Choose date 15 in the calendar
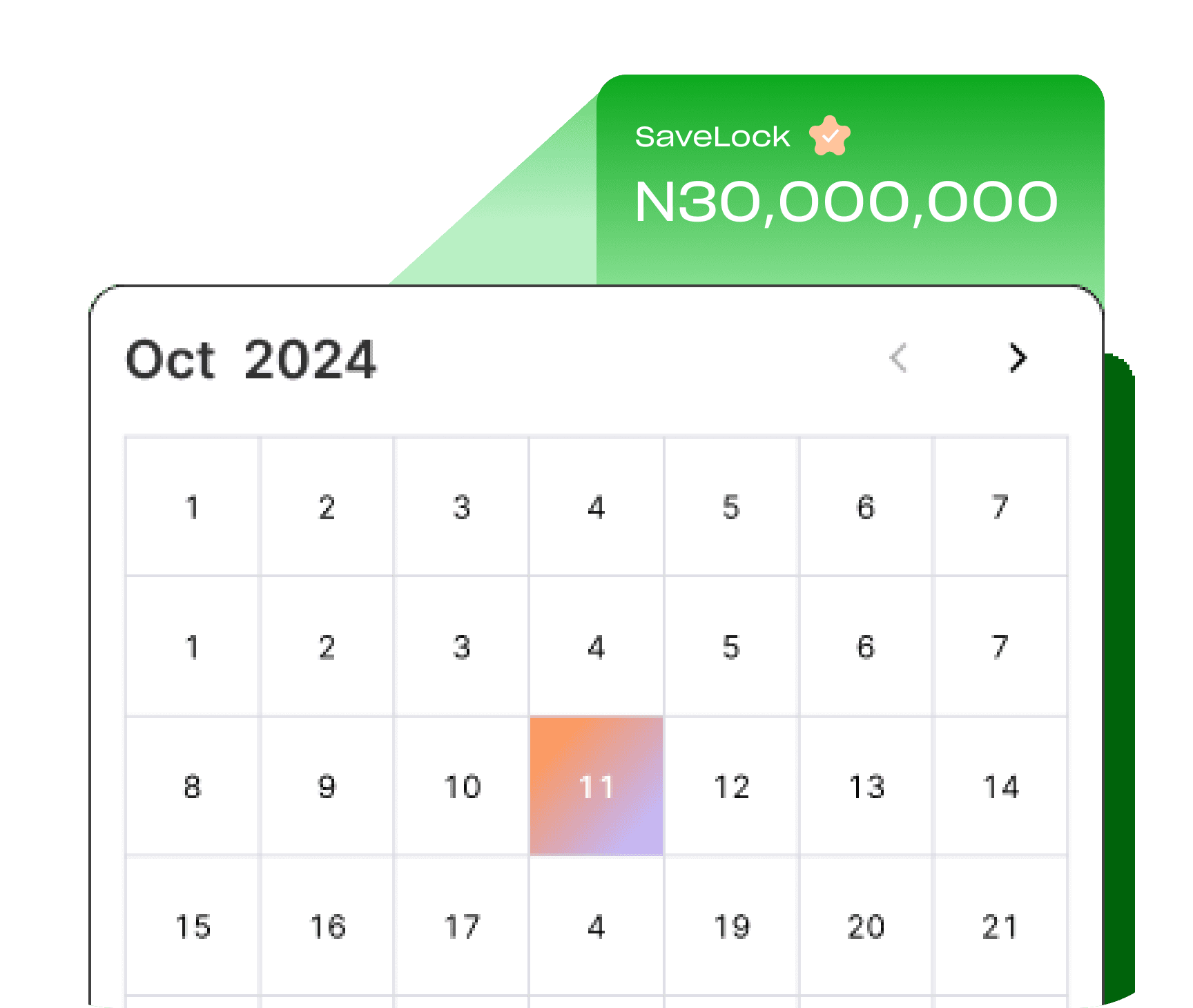 (x=193, y=927)
